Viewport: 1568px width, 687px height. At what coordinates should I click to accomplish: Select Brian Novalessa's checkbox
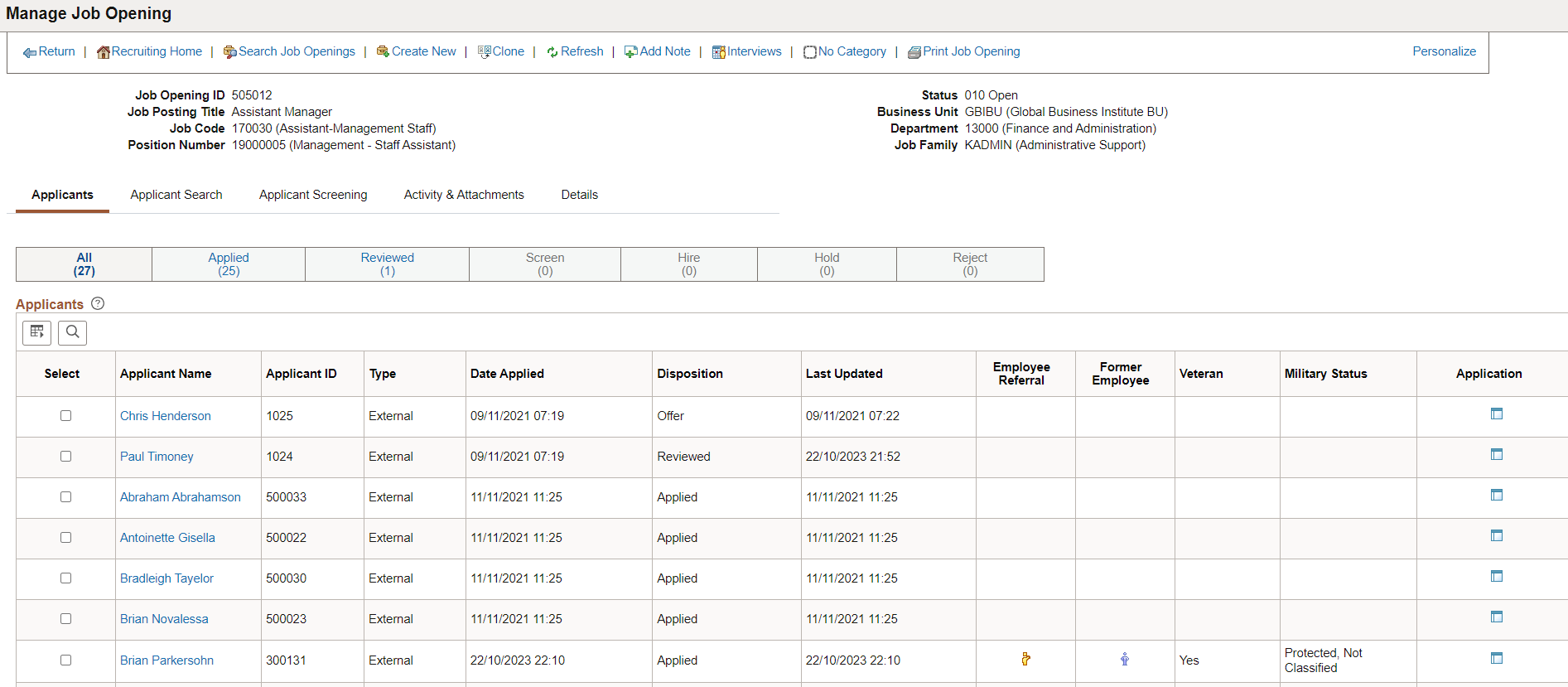pos(65,619)
